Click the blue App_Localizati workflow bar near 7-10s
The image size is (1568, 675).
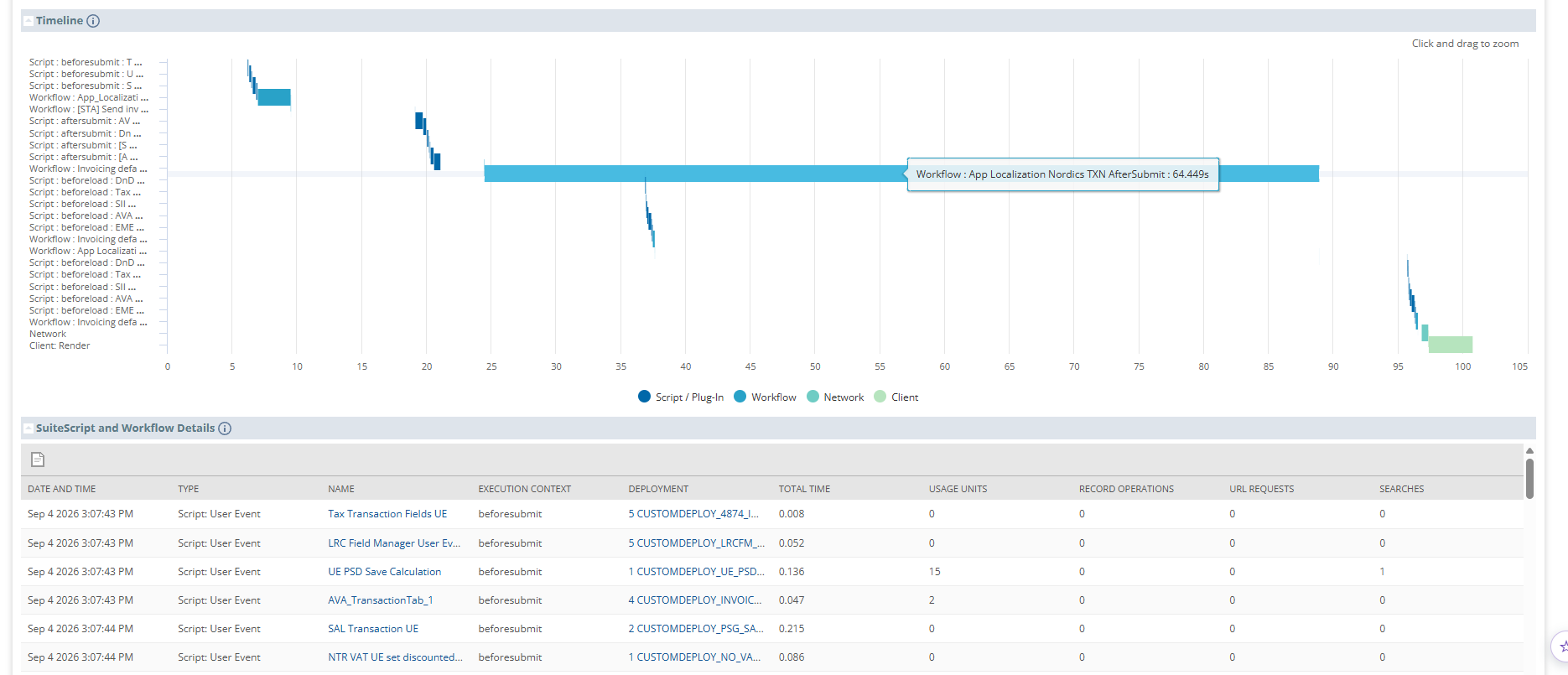click(274, 97)
